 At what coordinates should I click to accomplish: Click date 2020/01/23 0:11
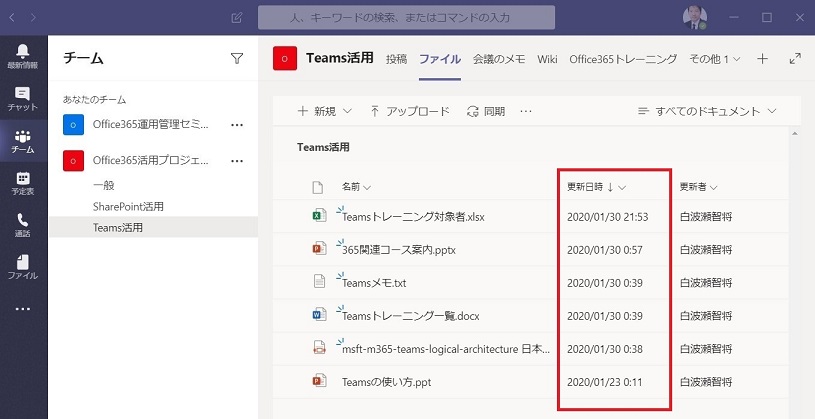click(x=604, y=383)
